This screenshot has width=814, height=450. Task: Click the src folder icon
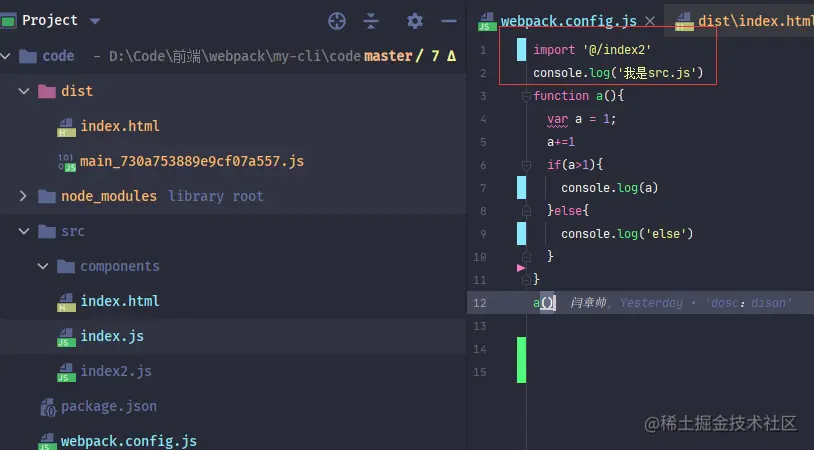pyautogui.click(x=47, y=231)
